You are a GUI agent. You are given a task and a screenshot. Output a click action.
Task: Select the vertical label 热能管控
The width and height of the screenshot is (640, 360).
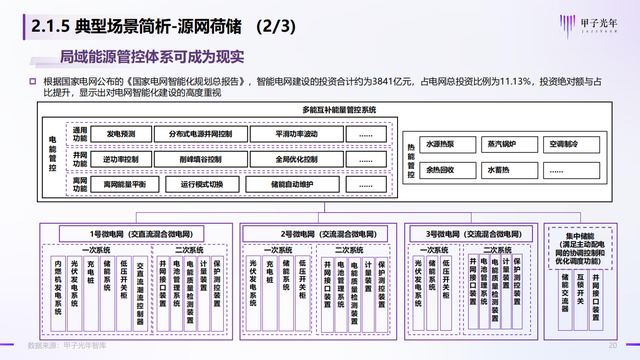(411, 160)
